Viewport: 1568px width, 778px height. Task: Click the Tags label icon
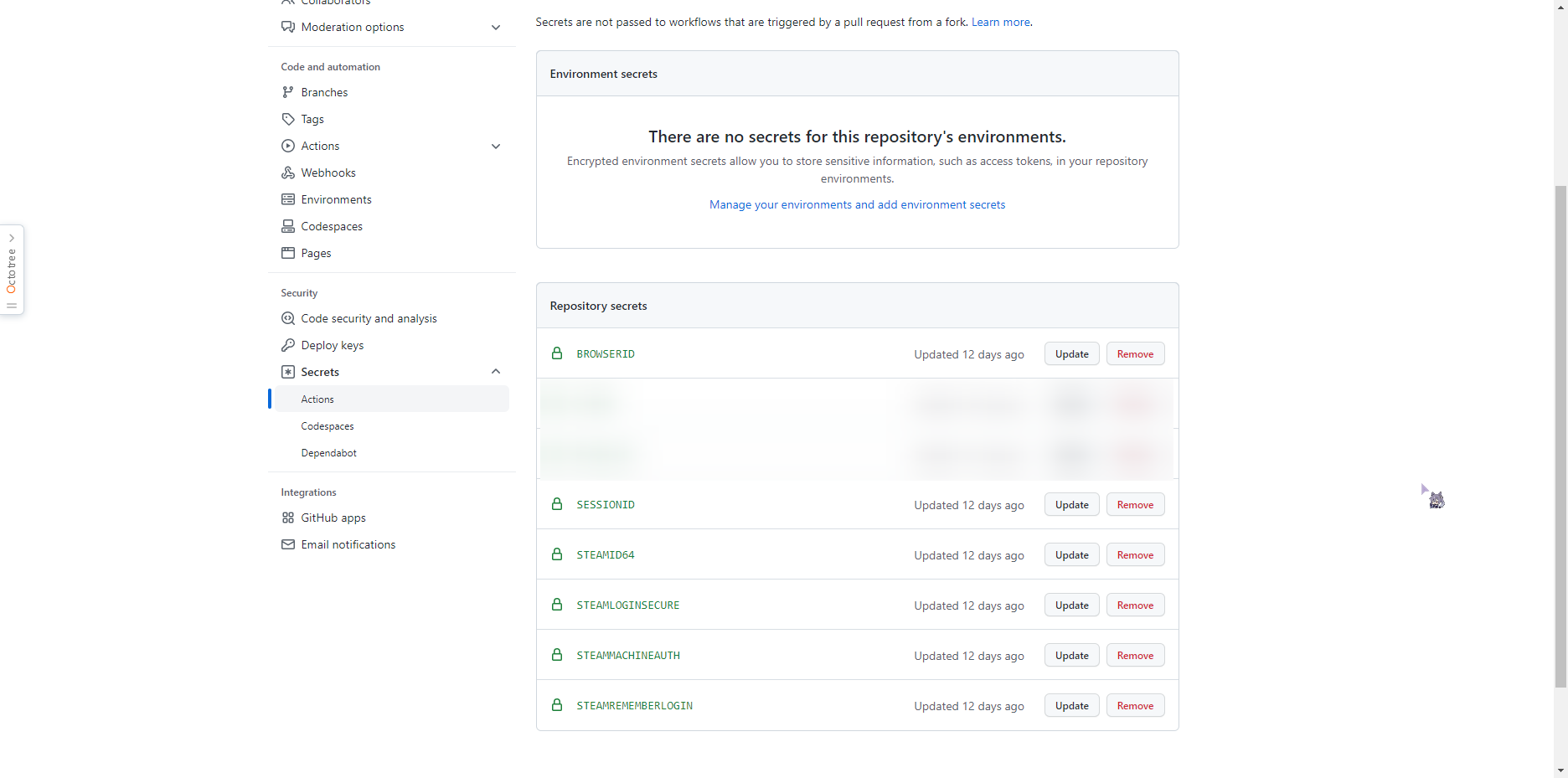pos(288,119)
